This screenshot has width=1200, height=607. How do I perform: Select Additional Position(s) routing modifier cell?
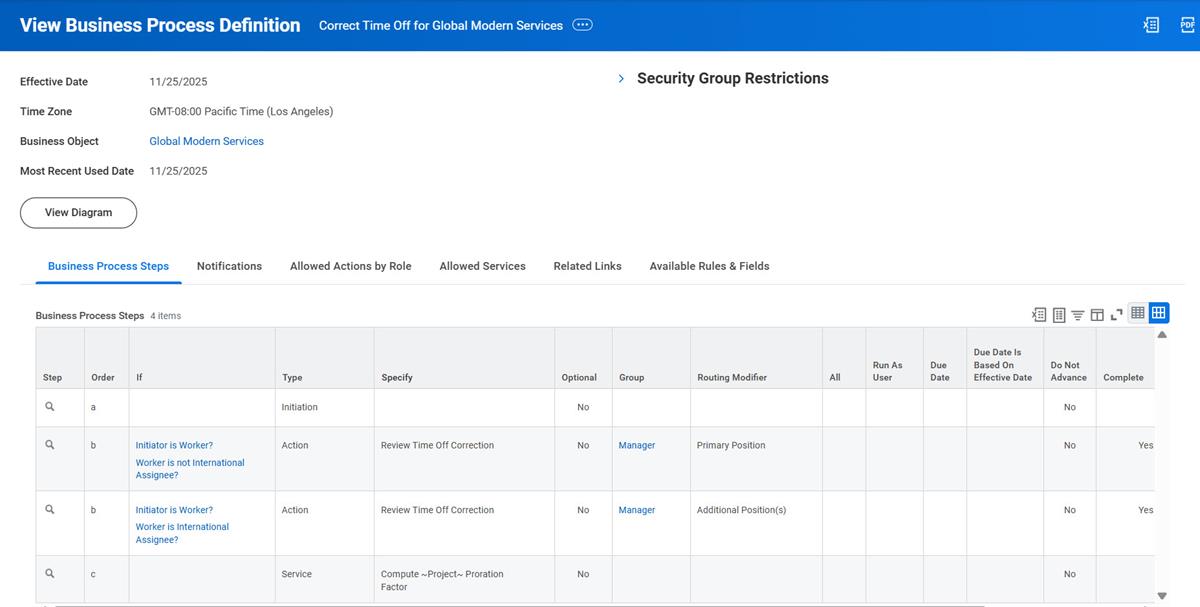pos(756,523)
